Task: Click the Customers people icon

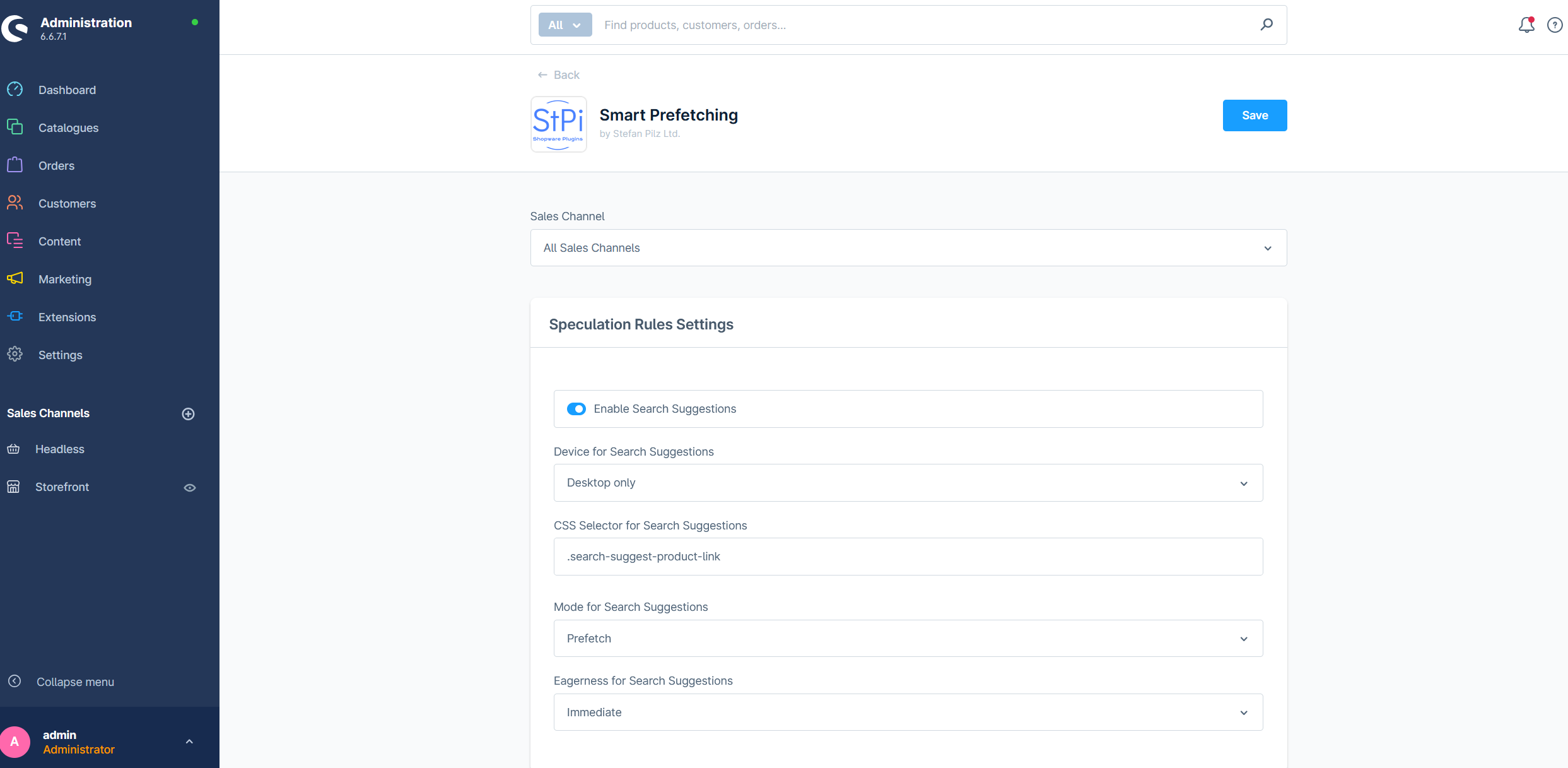Action: (x=15, y=203)
